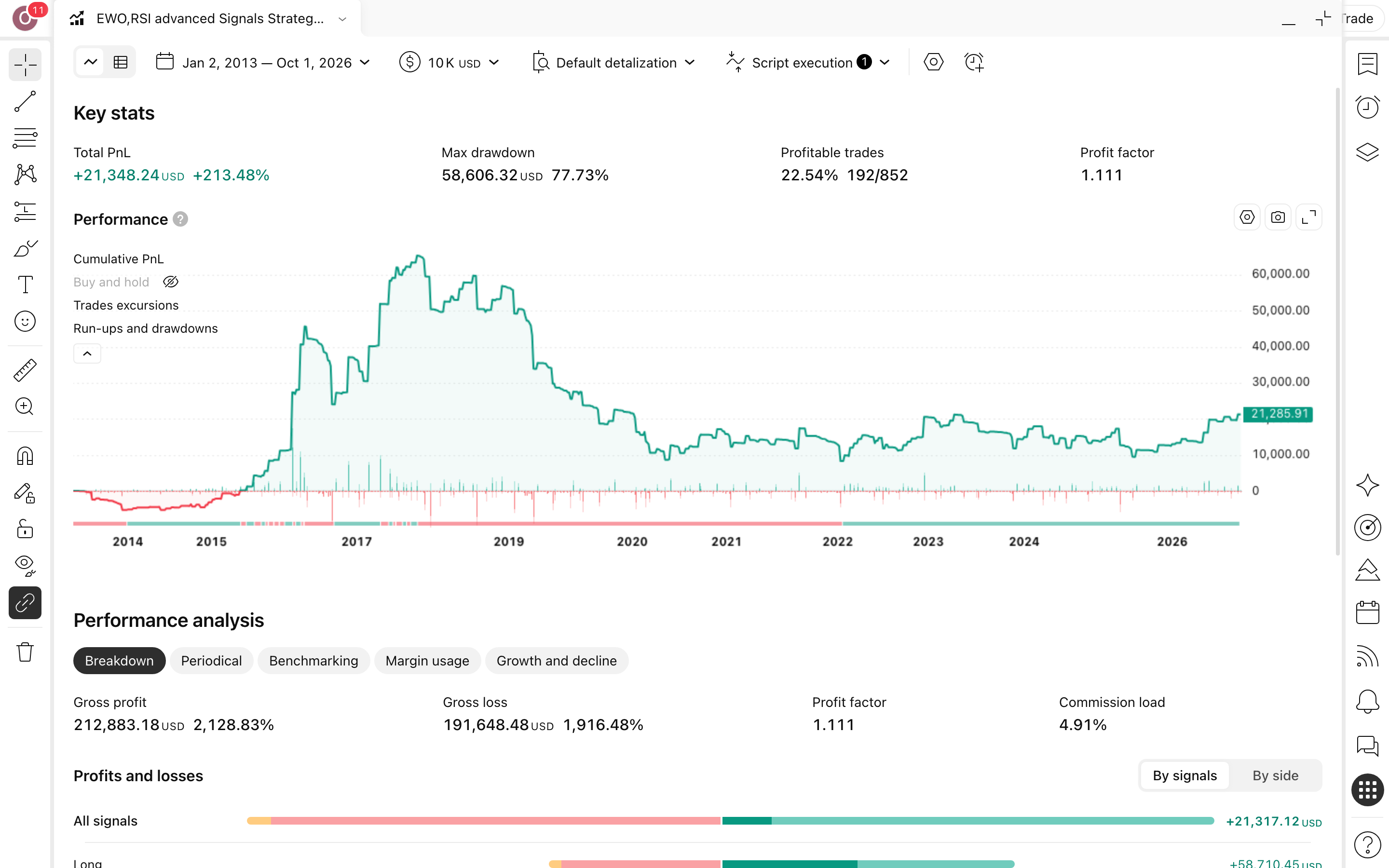Open the emoji icons tool

tap(25, 322)
